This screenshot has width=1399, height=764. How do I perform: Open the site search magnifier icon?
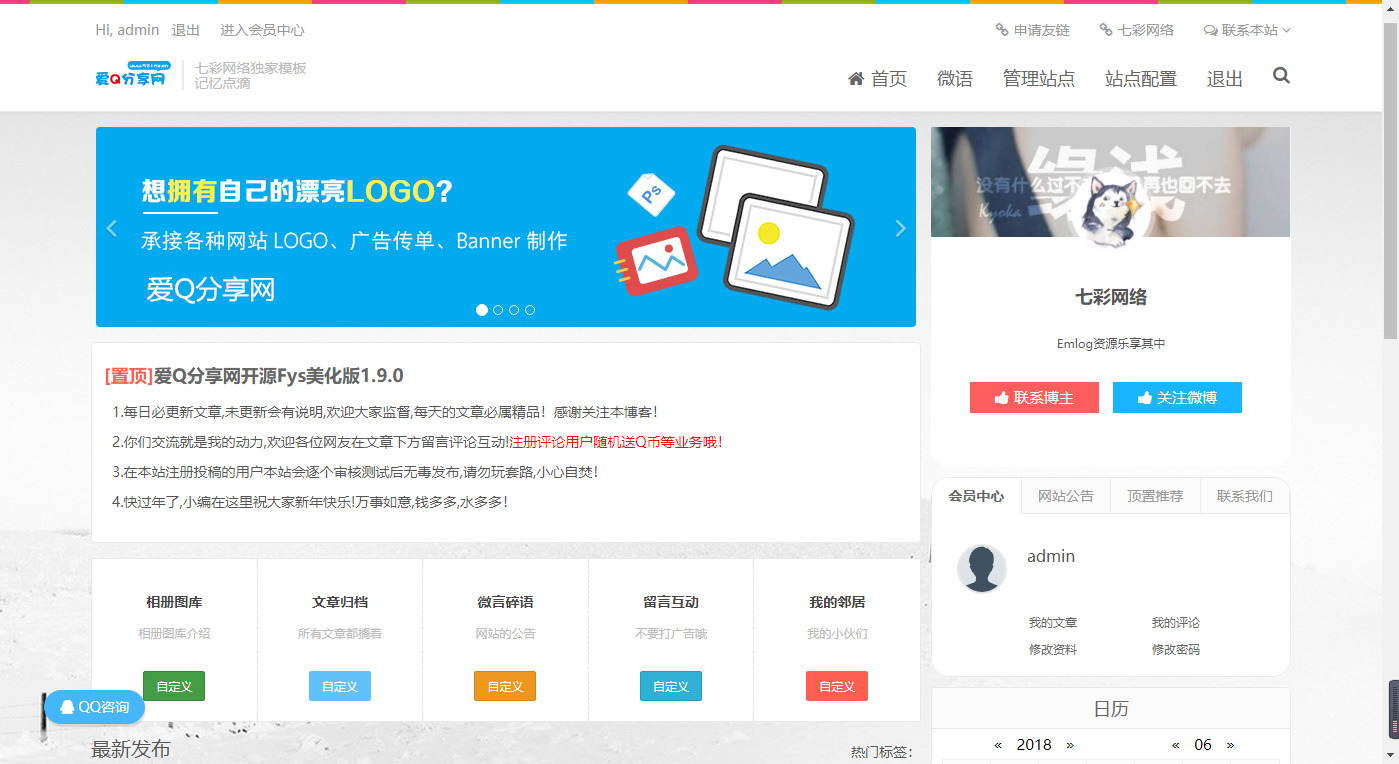[1281, 75]
